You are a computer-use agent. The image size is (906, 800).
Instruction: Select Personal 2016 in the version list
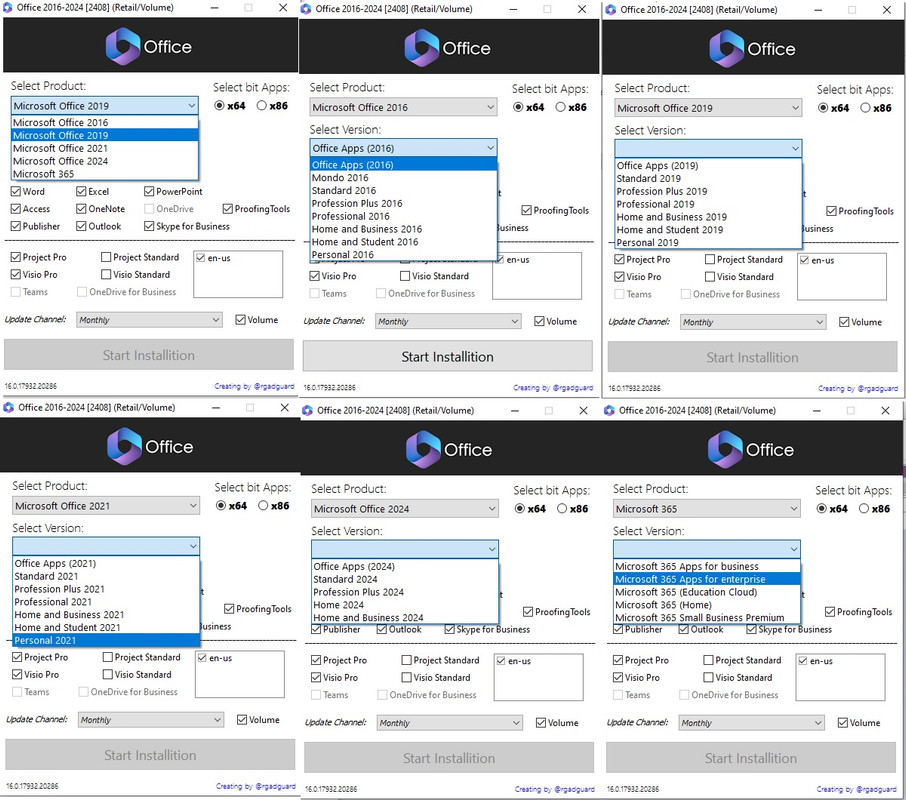coord(403,255)
